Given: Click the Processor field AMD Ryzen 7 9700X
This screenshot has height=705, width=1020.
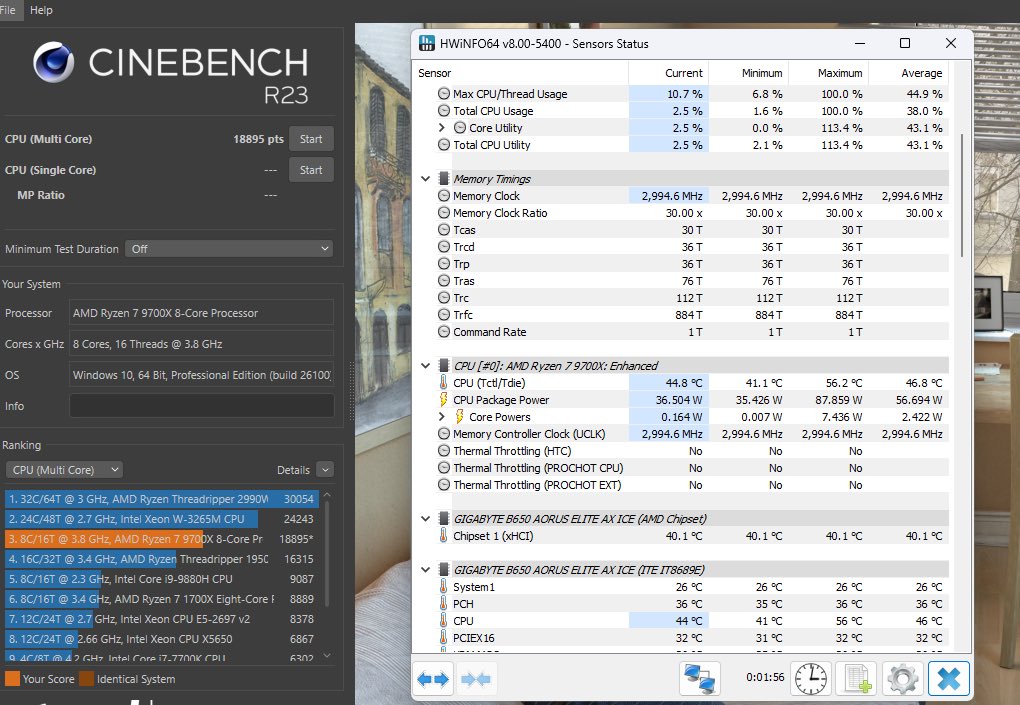Looking at the screenshot, I should tap(202, 313).
